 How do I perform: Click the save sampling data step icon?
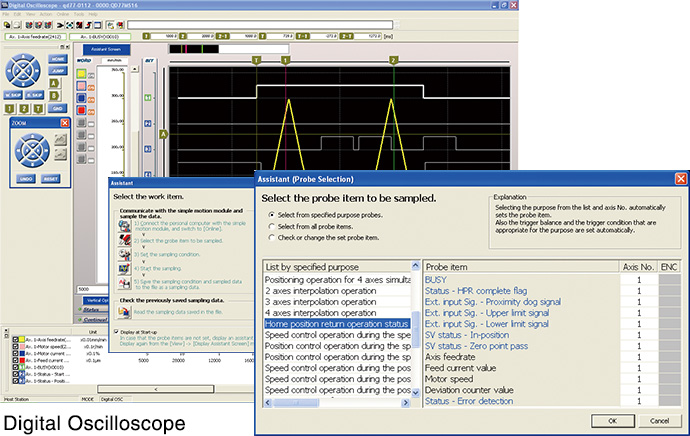click(x=123, y=284)
